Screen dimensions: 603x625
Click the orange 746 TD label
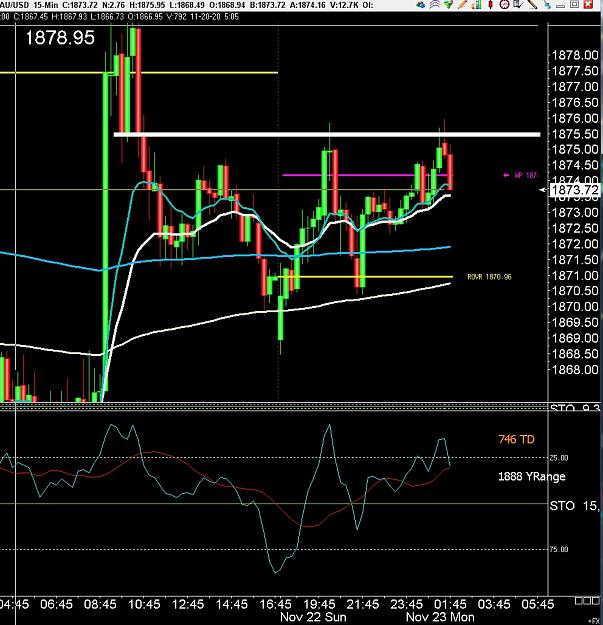click(516, 439)
